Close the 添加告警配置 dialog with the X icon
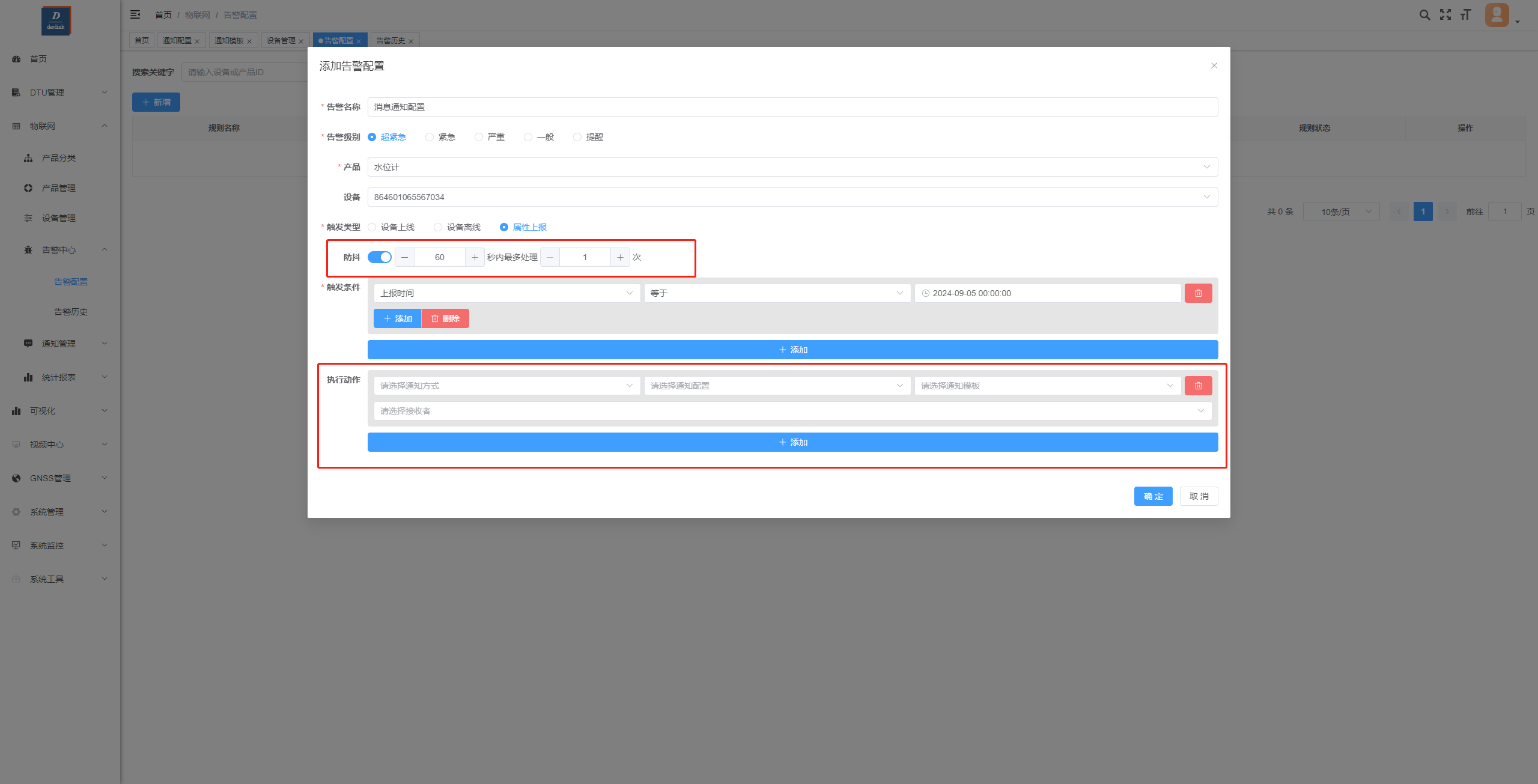 click(1214, 65)
